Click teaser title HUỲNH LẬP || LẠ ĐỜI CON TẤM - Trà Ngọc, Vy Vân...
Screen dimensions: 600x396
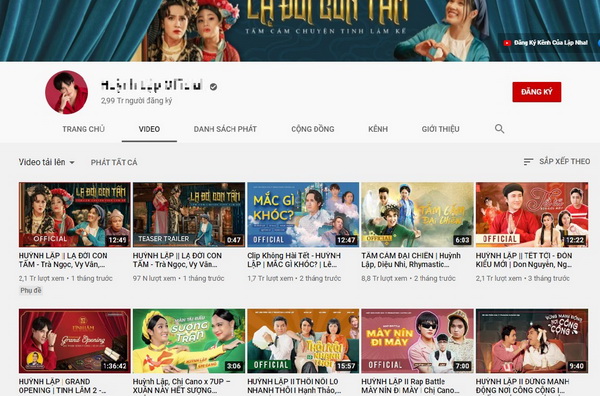pyautogui.click(x=177, y=260)
